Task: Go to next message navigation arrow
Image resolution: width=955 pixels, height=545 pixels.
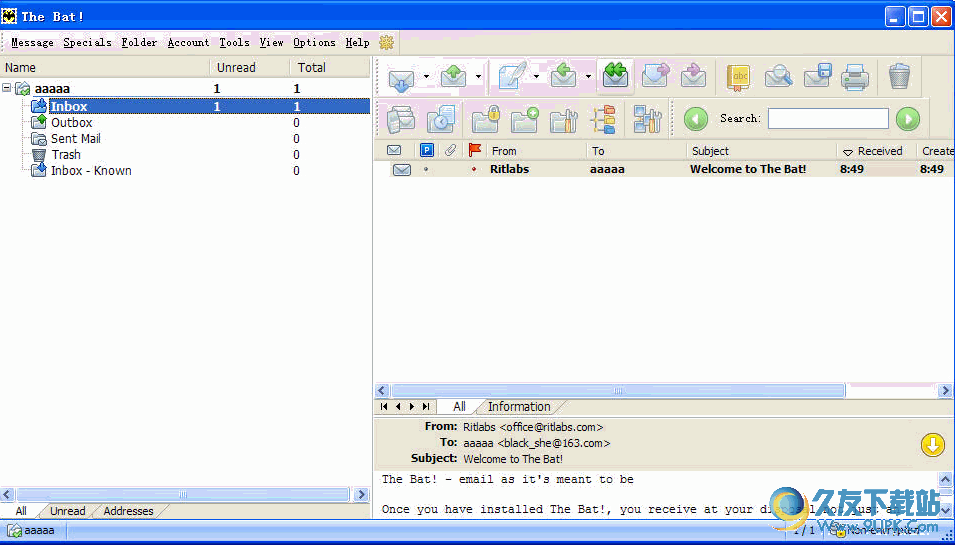Action: point(412,406)
